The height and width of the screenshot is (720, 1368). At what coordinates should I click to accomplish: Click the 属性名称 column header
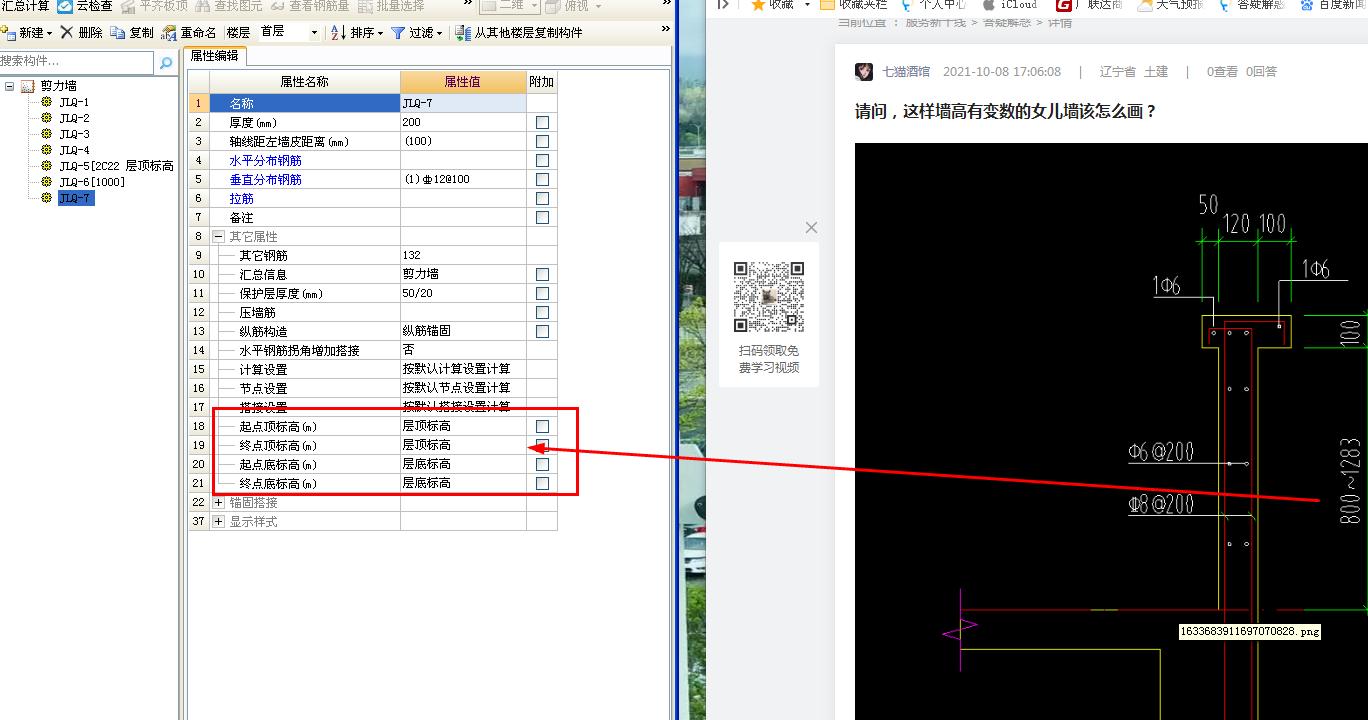click(x=304, y=82)
